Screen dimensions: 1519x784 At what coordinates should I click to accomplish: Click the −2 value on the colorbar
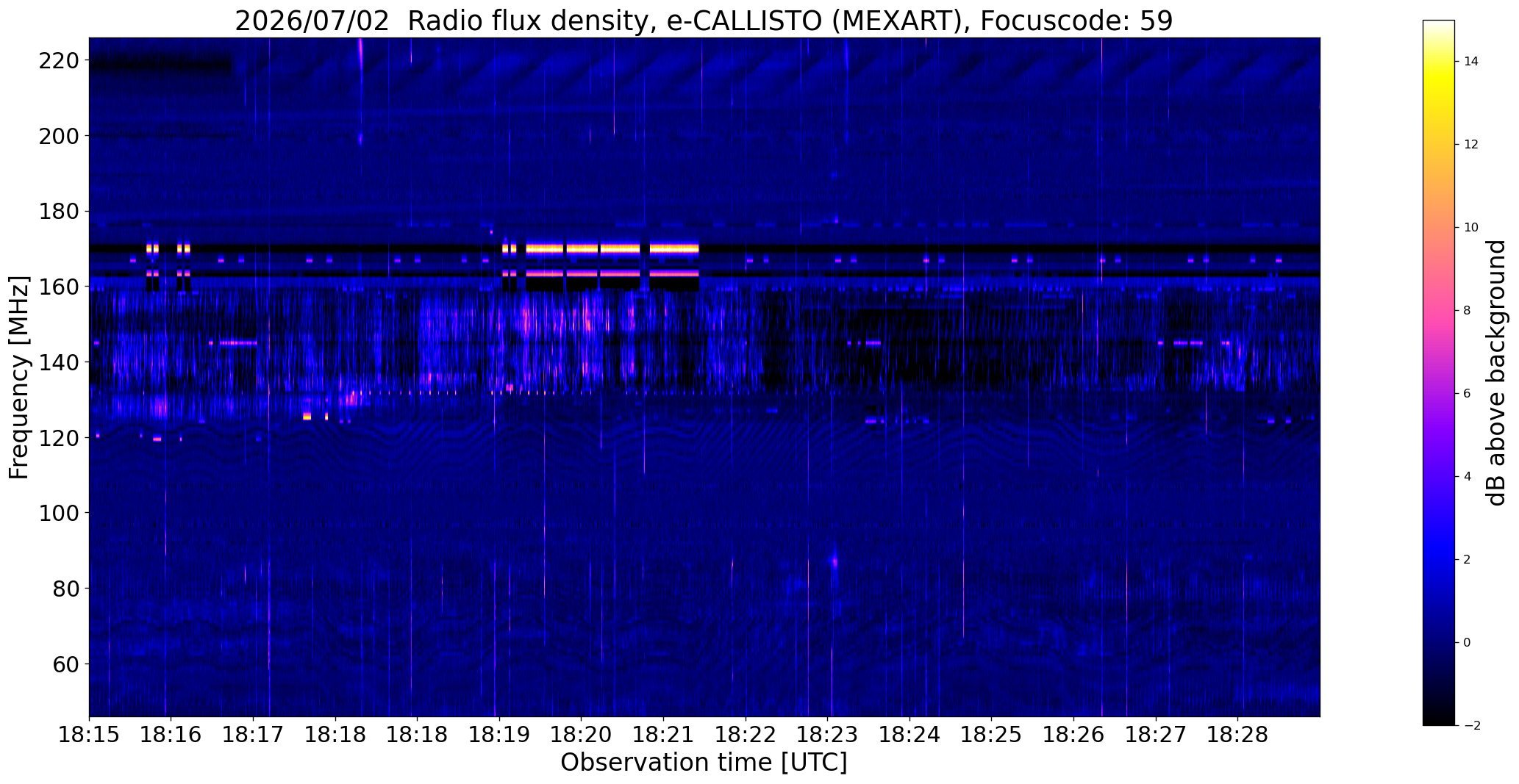tap(1472, 726)
